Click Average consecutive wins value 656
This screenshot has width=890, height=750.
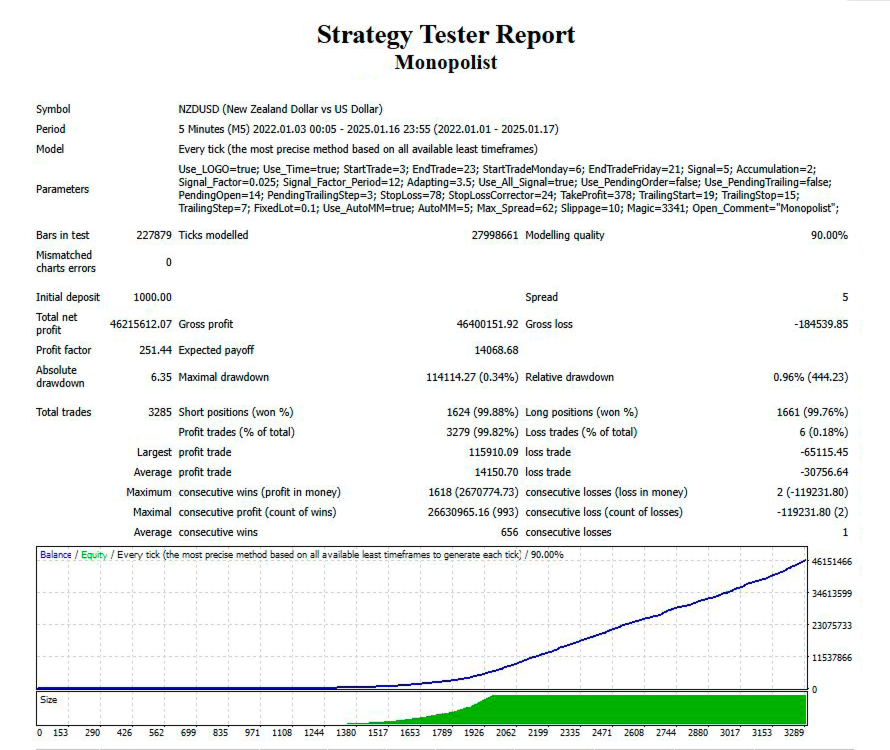(509, 532)
